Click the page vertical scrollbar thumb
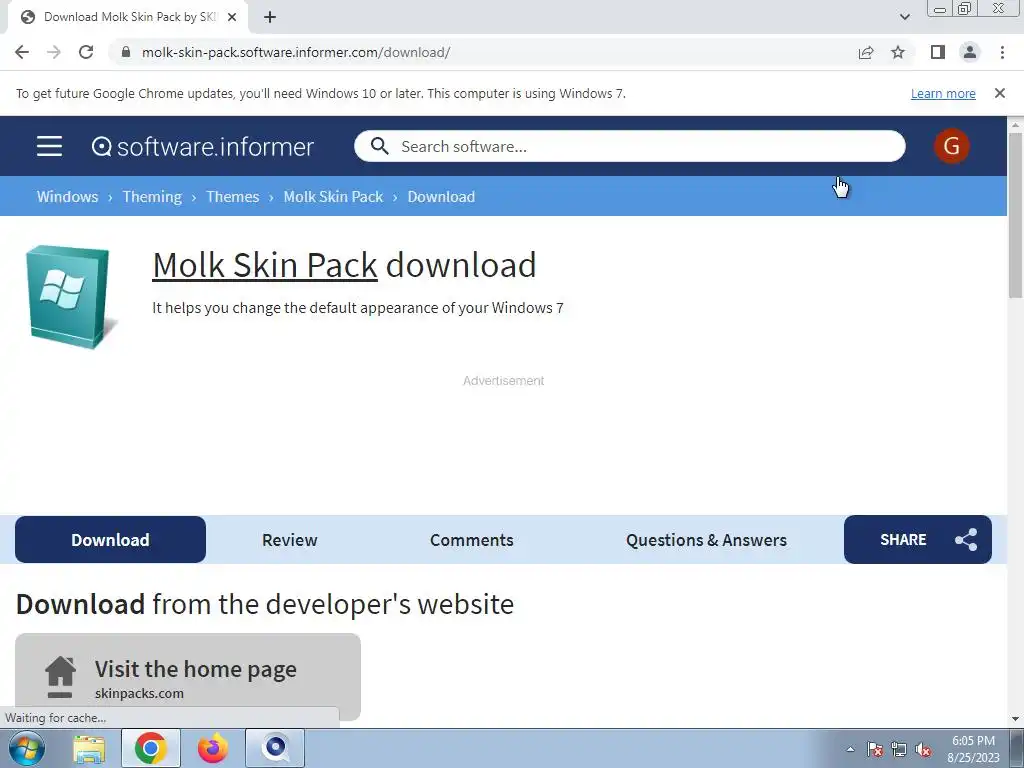 [x=1015, y=215]
